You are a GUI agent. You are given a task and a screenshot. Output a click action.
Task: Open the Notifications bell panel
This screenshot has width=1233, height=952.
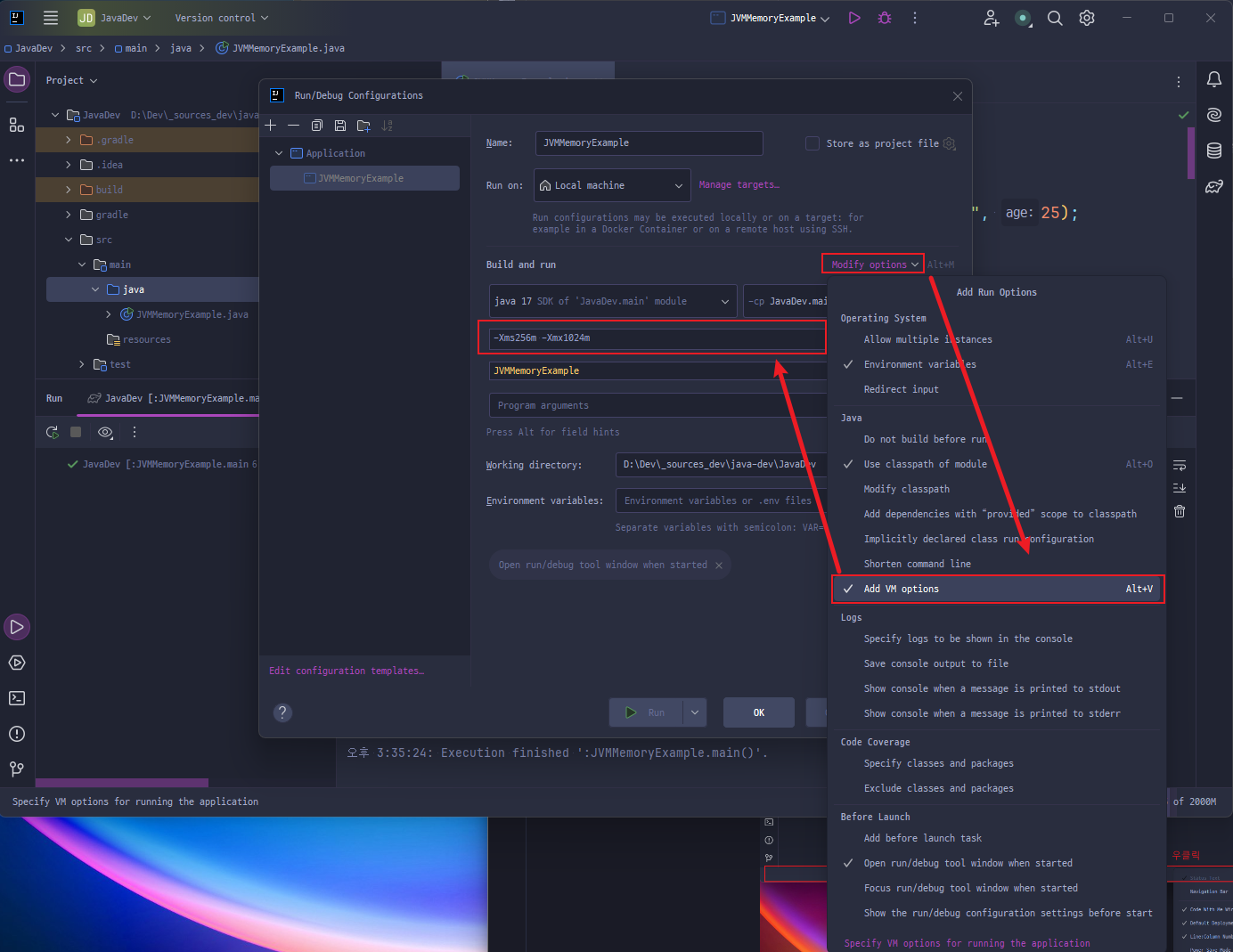click(1213, 80)
